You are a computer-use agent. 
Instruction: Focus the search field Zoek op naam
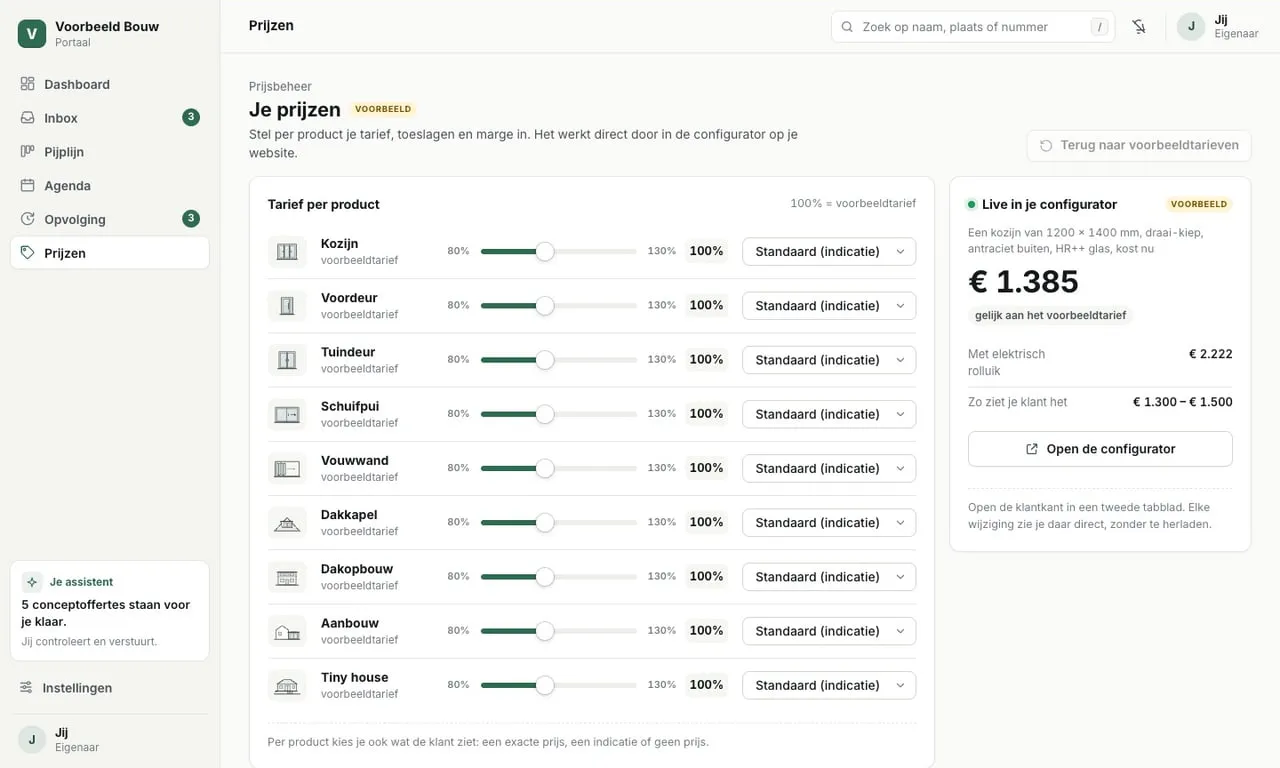pos(973,27)
